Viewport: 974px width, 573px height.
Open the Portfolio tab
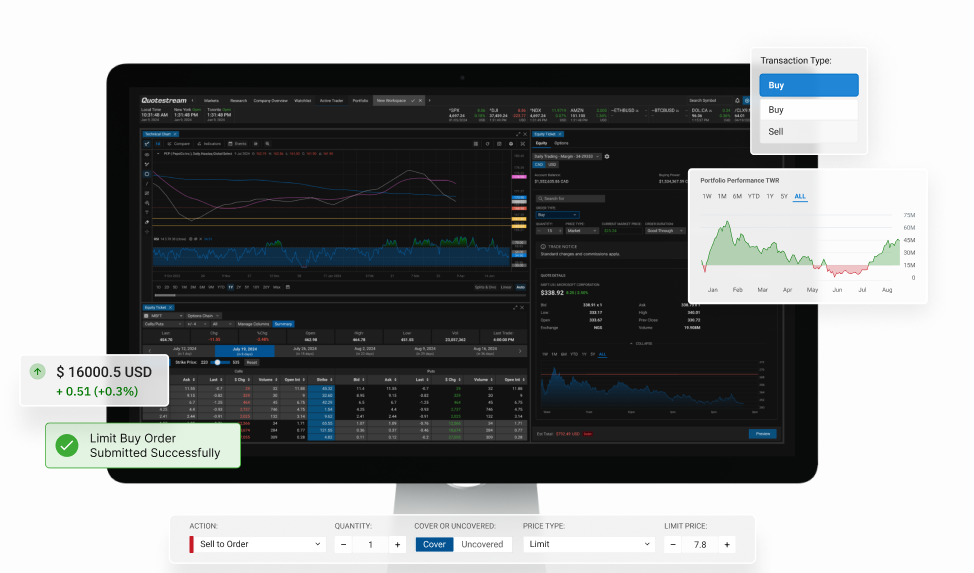pyautogui.click(x=360, y=101)
